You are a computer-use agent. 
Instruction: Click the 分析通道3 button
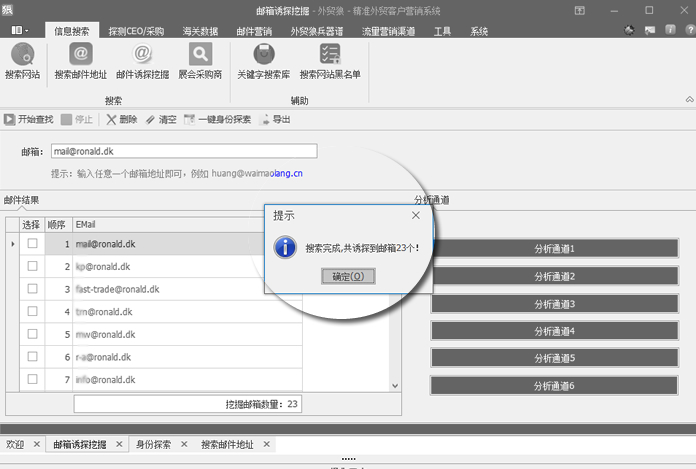coord(554,303)
